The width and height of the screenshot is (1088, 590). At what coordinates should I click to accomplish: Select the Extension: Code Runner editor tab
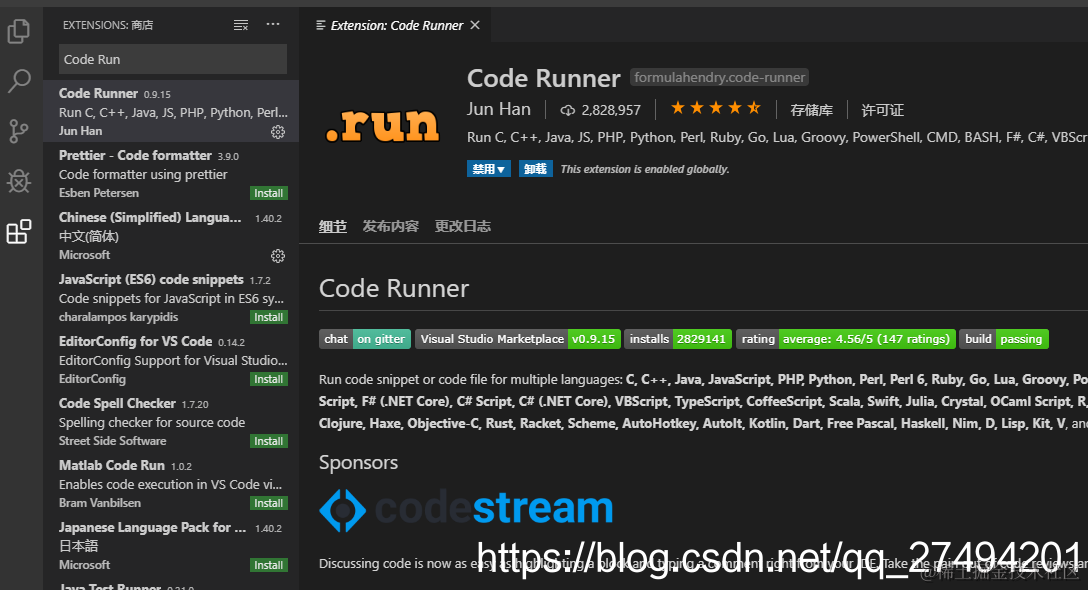pos(397,25)
